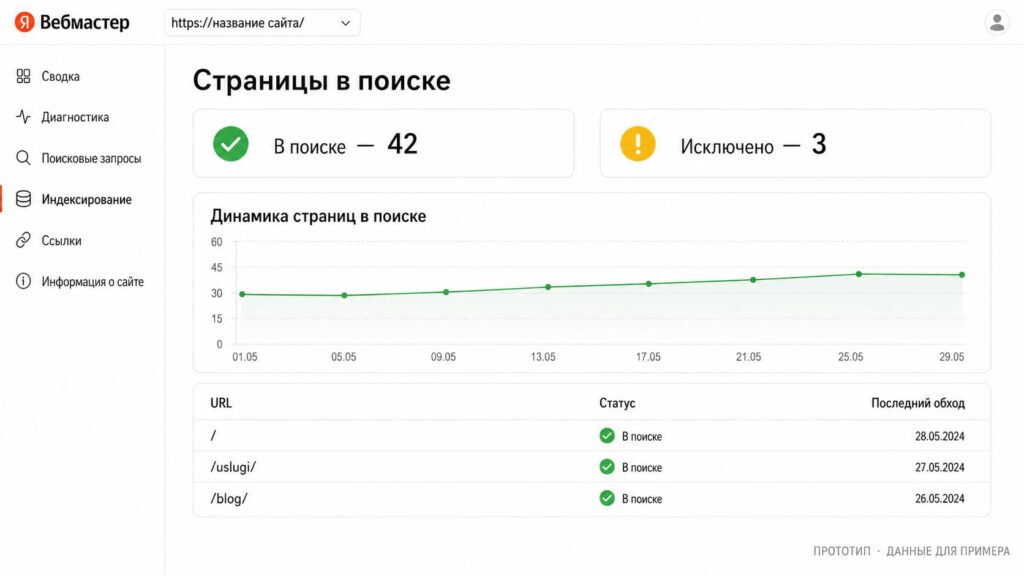Viewport: 1024px width, 576px height.
Task: Expand the site URL dropdown arrow
Action: pos(345,23)
